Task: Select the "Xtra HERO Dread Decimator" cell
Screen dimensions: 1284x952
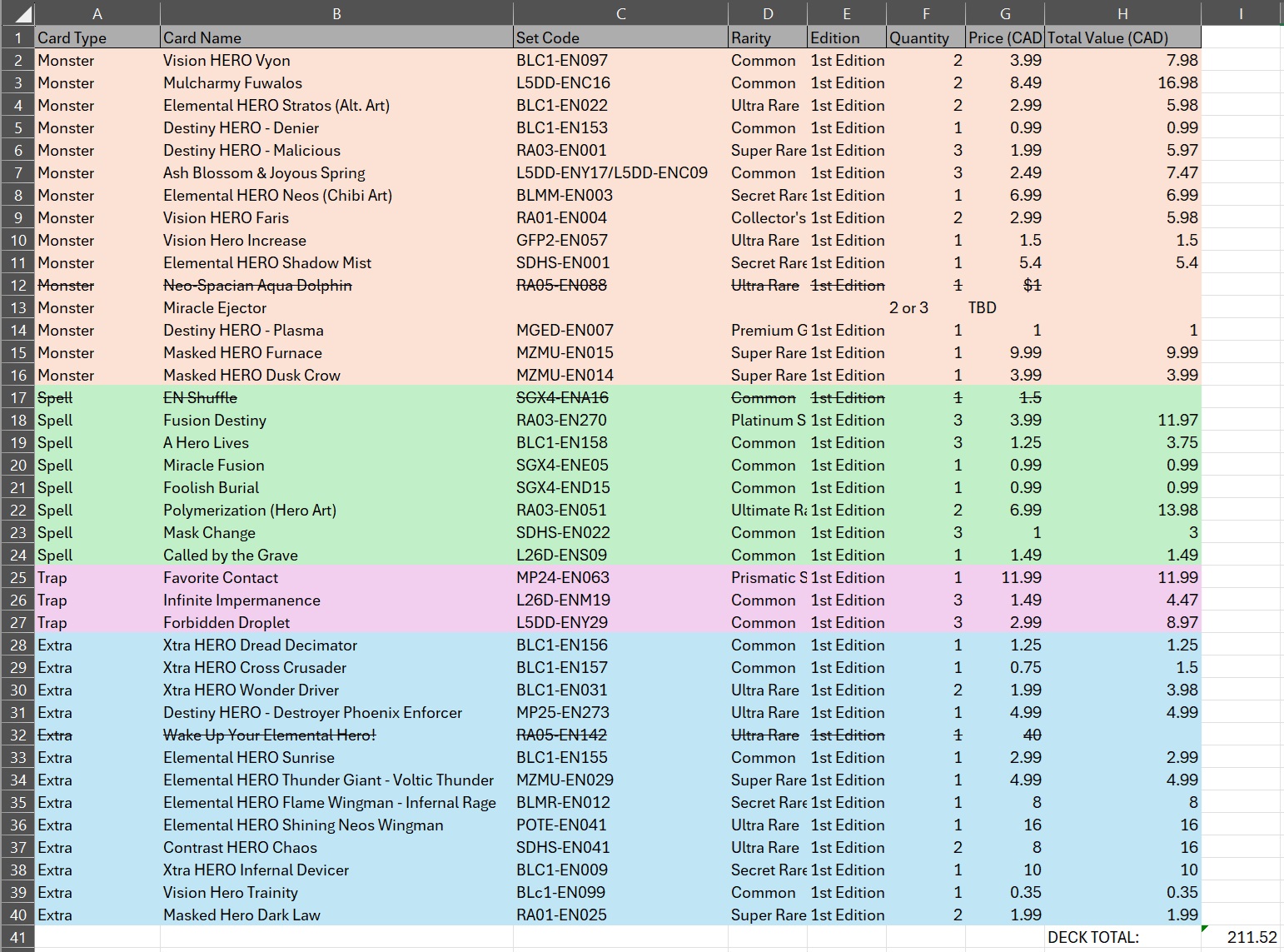Action: (336, 645)
